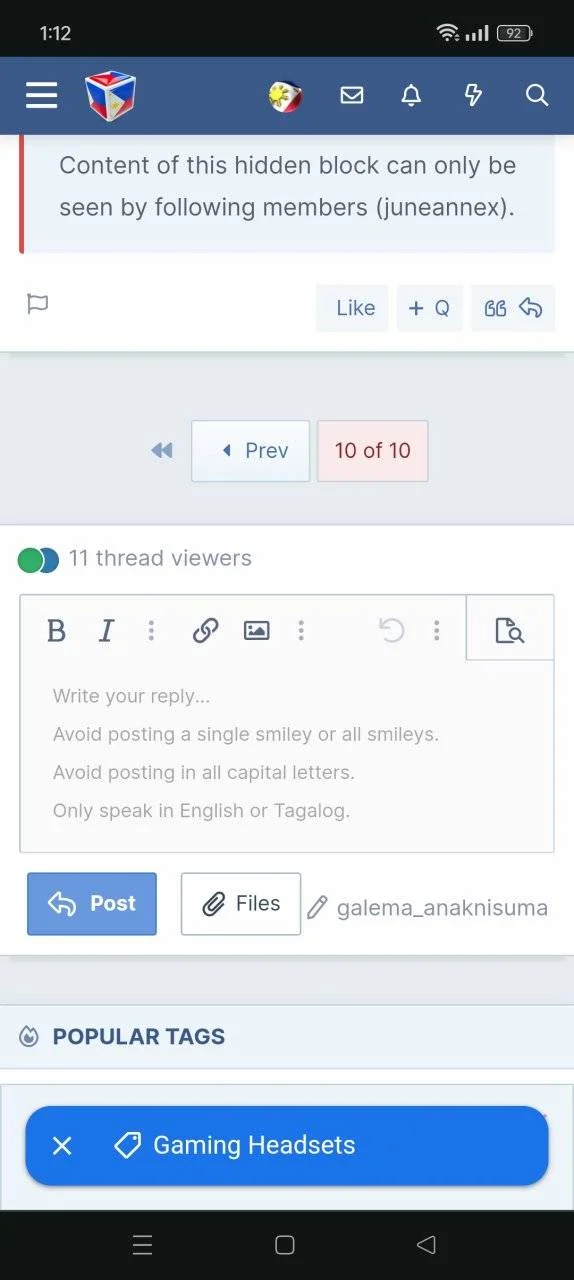The width and height of the screenshot is (574, 1280).
Task: Expand more insert options after image icon
Action: pyautogui.click(x=301, y=631)
